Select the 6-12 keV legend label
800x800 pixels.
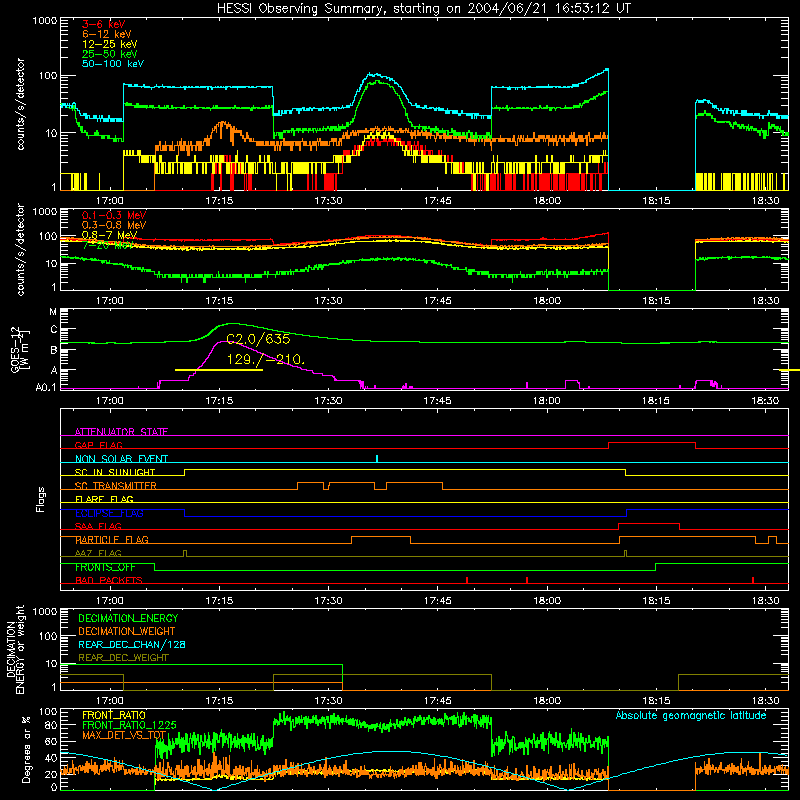[106, 34]
